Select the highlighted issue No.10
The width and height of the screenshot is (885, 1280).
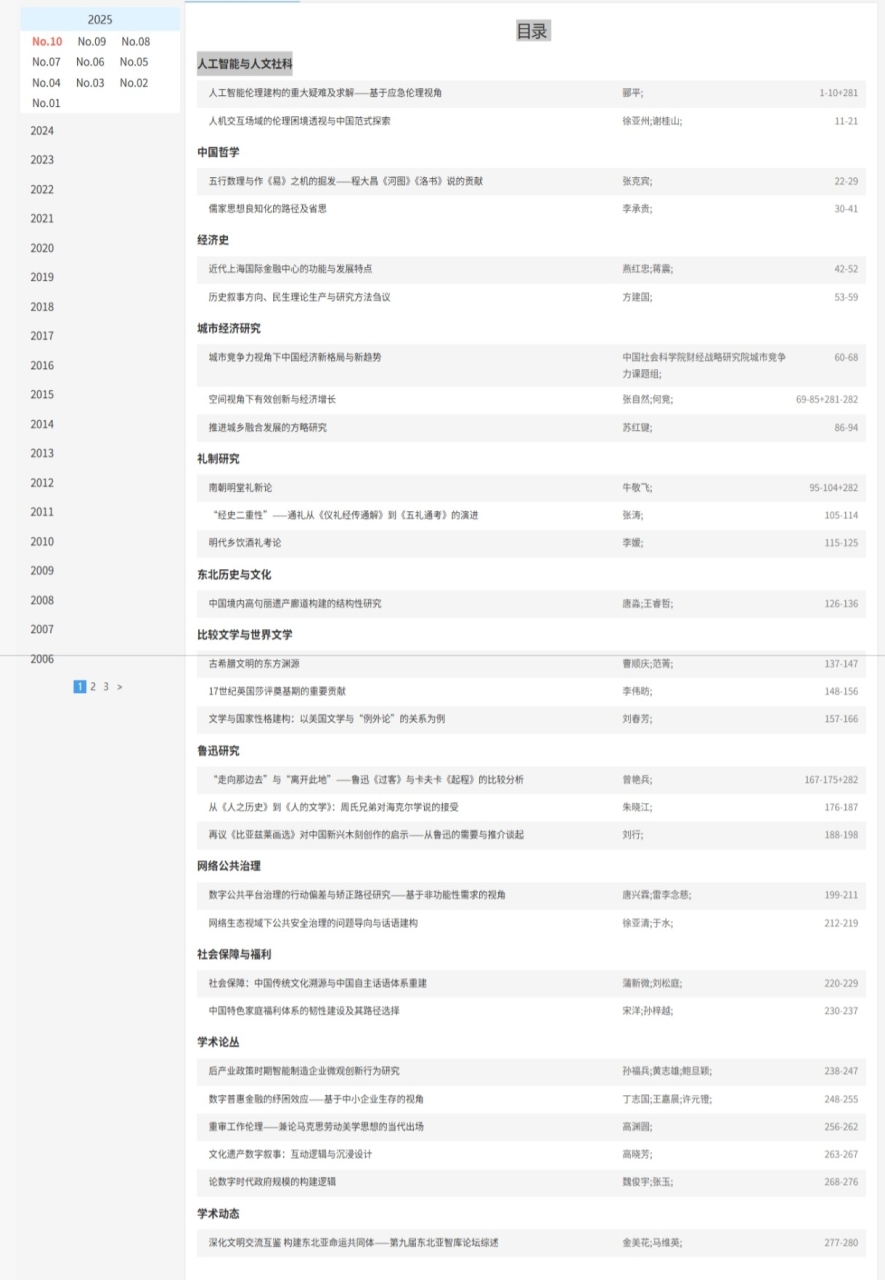click(47, 42)
